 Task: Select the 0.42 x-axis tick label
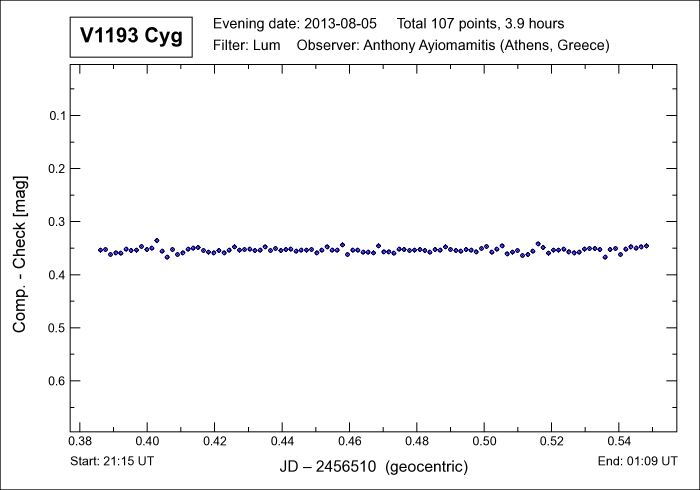tap(215, 440)
